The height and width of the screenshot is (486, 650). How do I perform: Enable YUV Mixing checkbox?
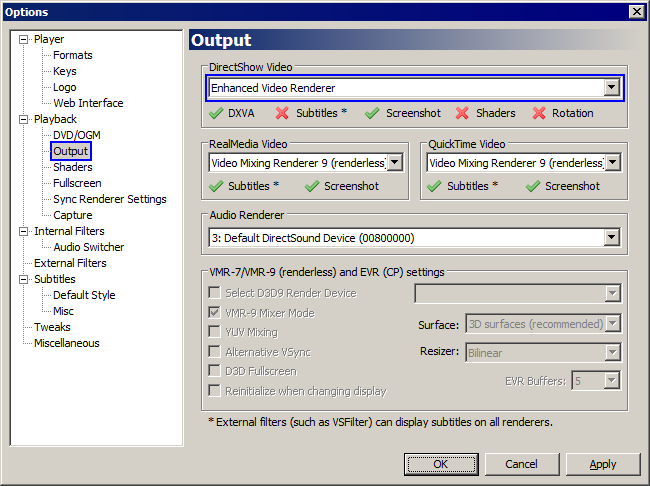(214, 332)
